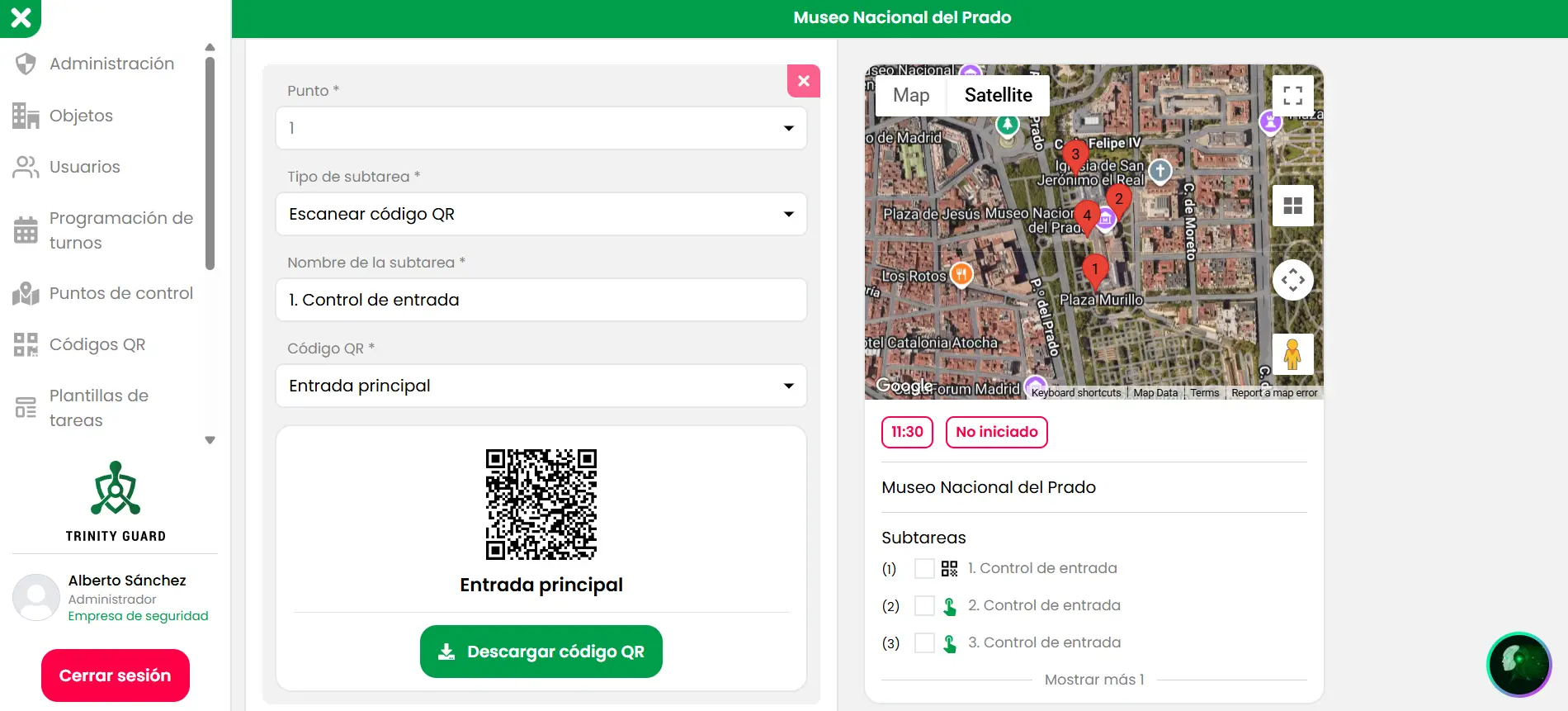The image size is (1568, 711).
Task: Click the Trinity Guard logo
Action: (116, 500)
